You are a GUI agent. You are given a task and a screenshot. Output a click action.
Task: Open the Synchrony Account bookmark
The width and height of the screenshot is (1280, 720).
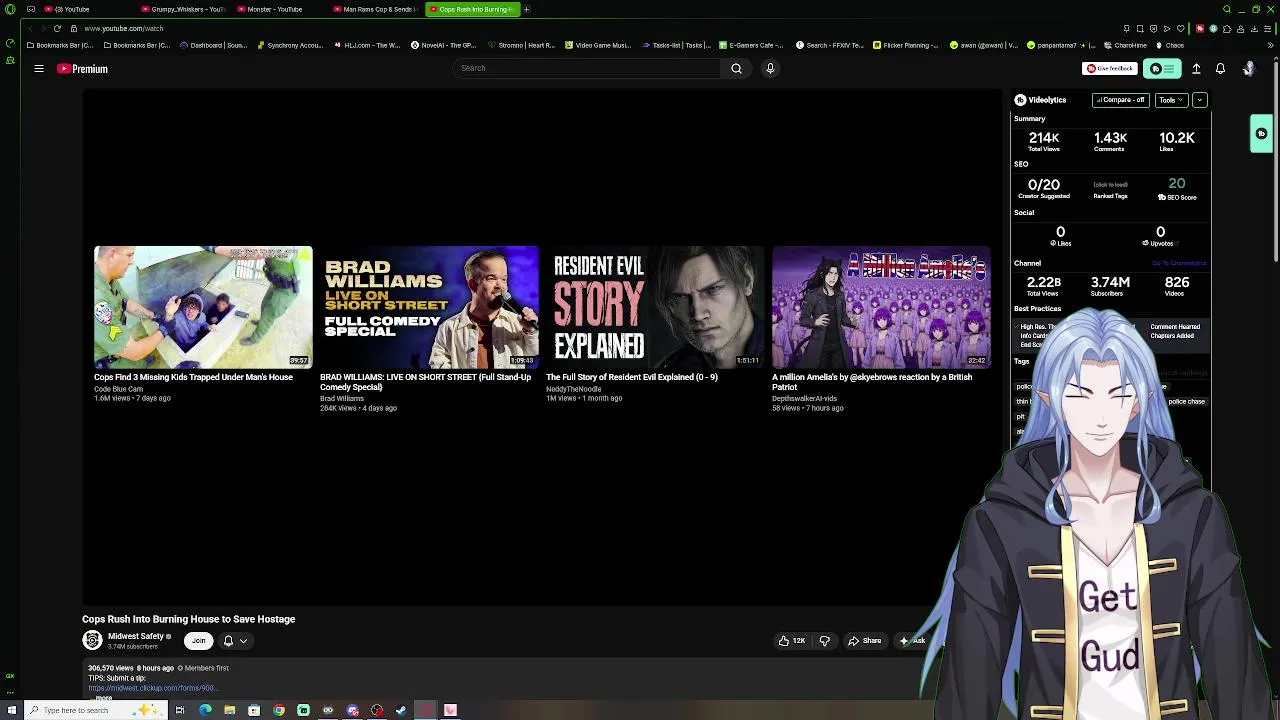(290, 45)
